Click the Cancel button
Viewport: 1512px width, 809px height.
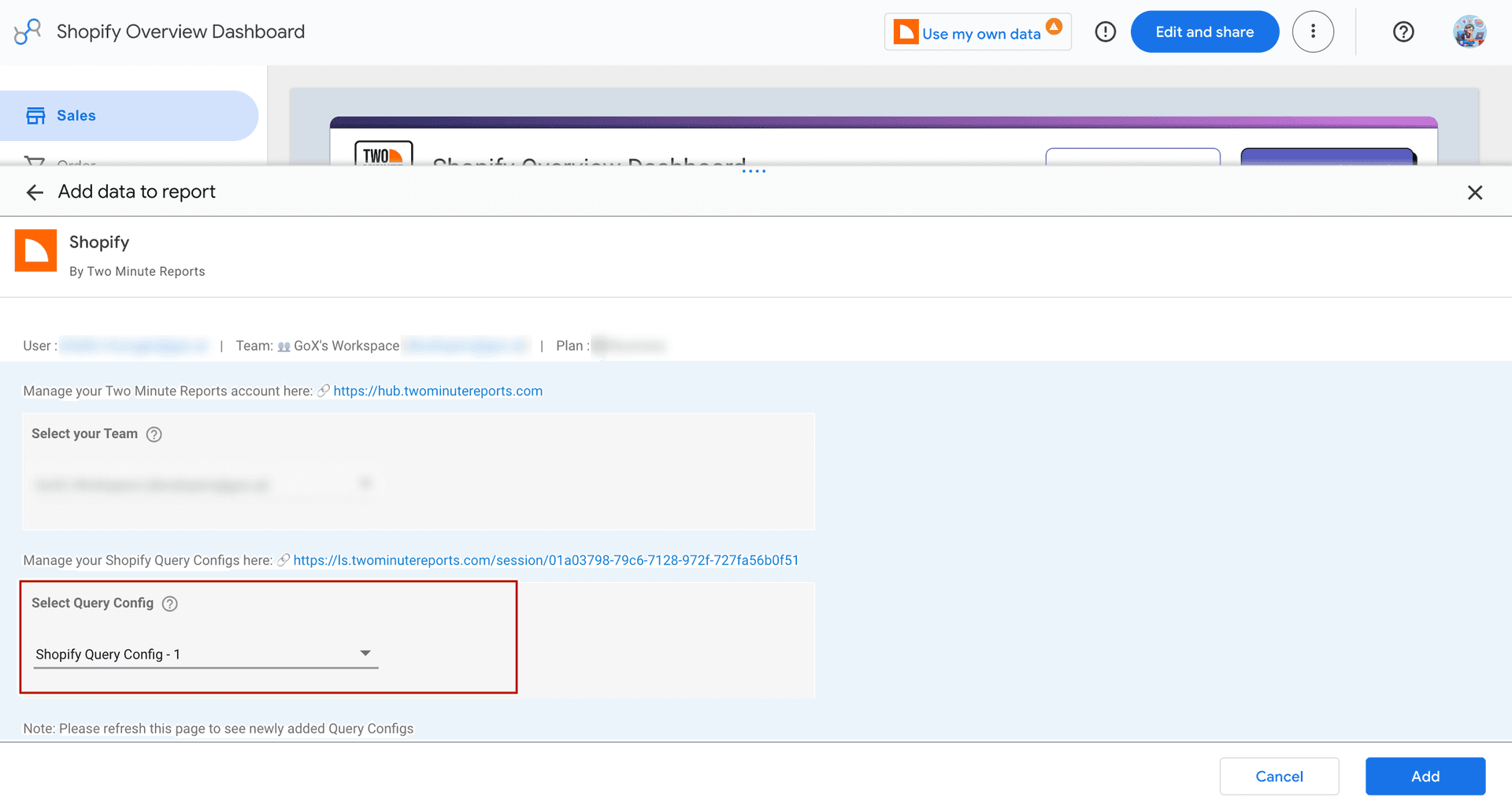pos(1279,776)
